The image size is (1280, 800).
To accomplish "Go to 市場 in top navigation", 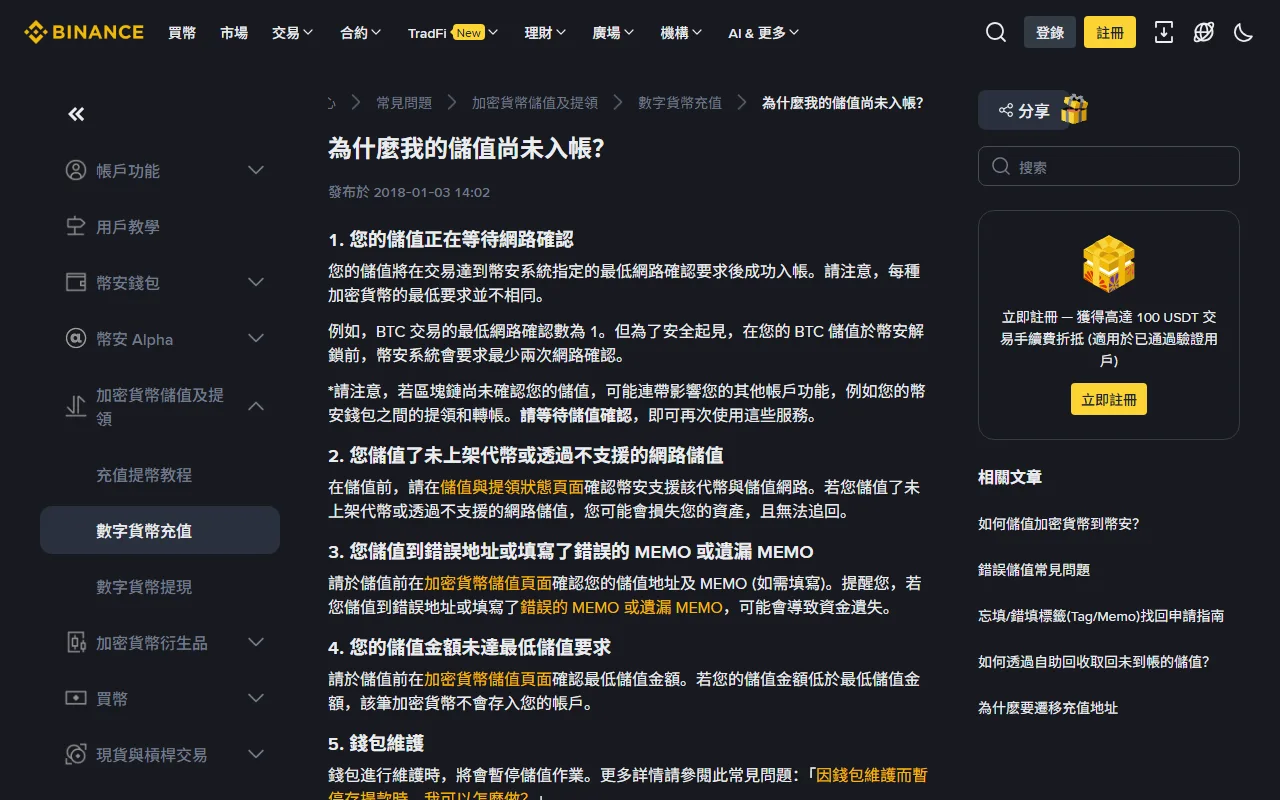I will click(x=234, y=32).
